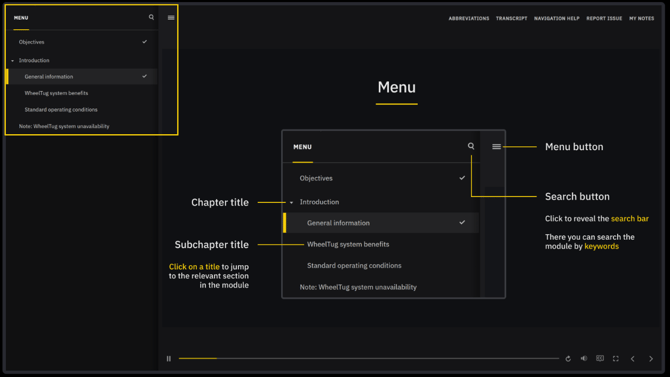The image size is (670, 377).
Task: Seek along the playback progress bar
Action: click(369, 358)
